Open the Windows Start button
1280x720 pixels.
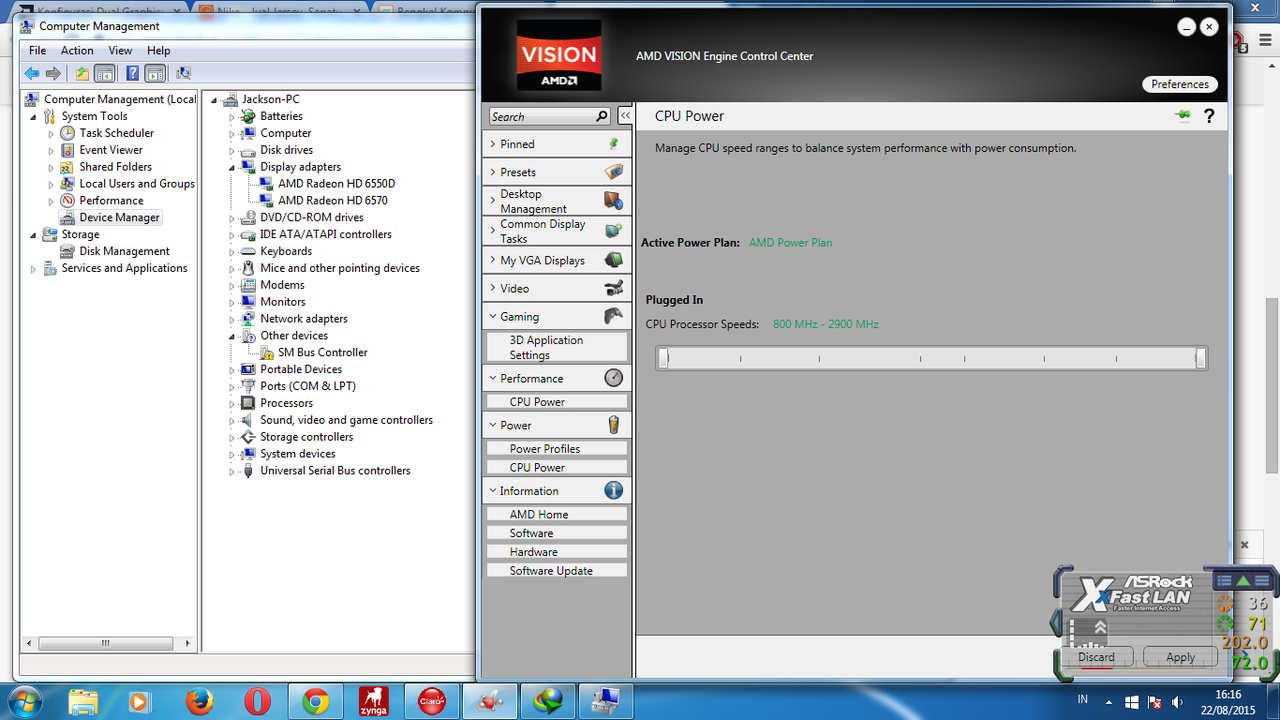[x=24, y=701]
